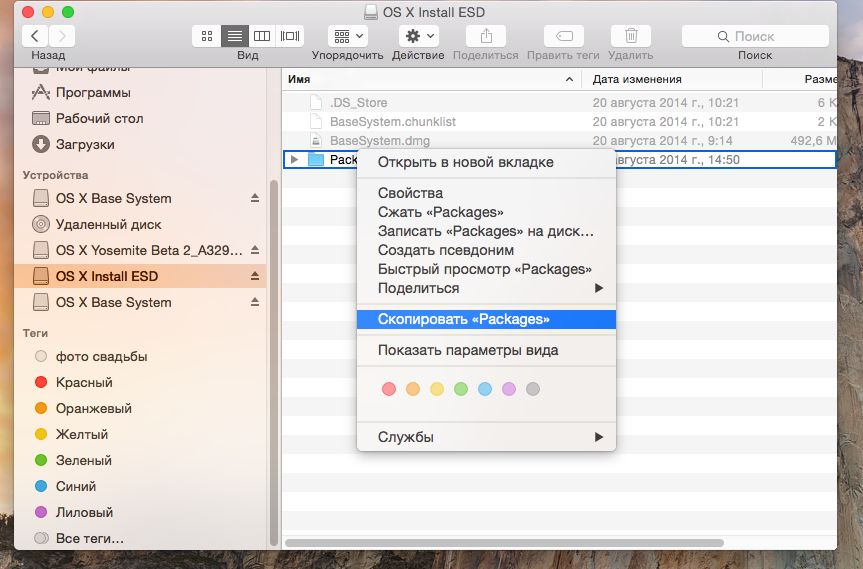Click the forward navigation arrow
The image size is (863, 569).
(x=62, y=36)
